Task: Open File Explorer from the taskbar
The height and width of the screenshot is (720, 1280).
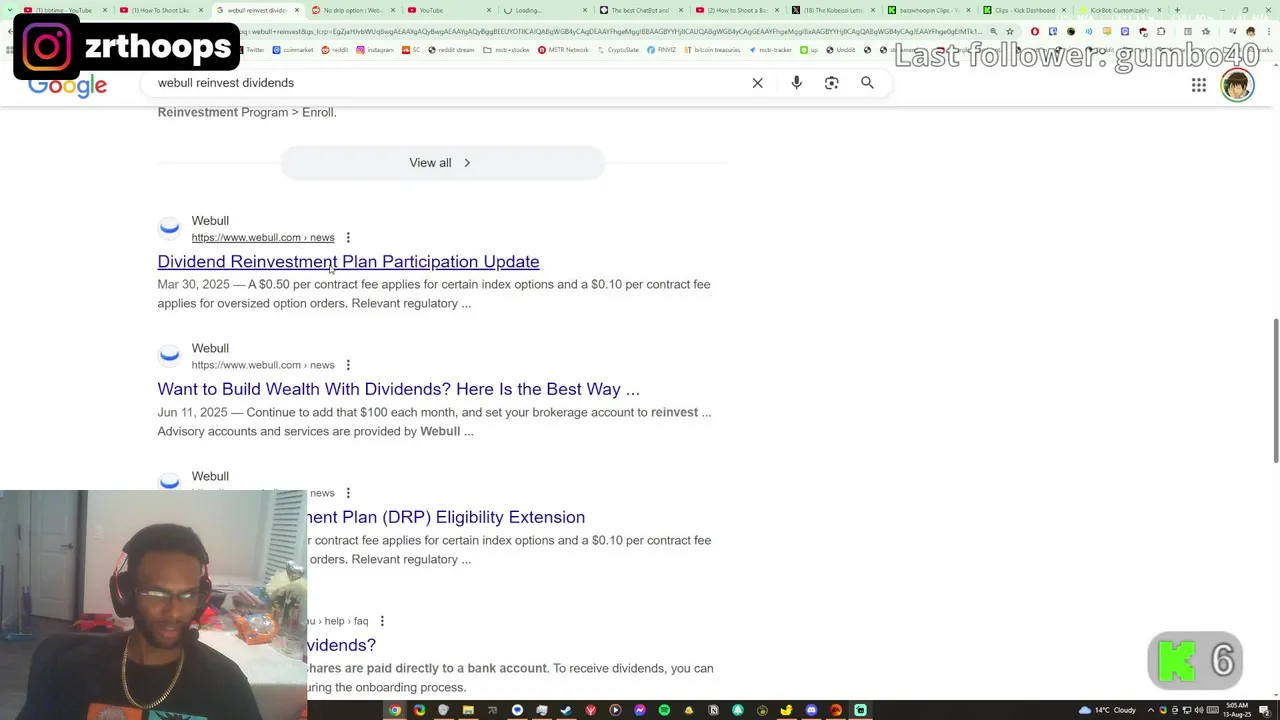Action: 468,710
